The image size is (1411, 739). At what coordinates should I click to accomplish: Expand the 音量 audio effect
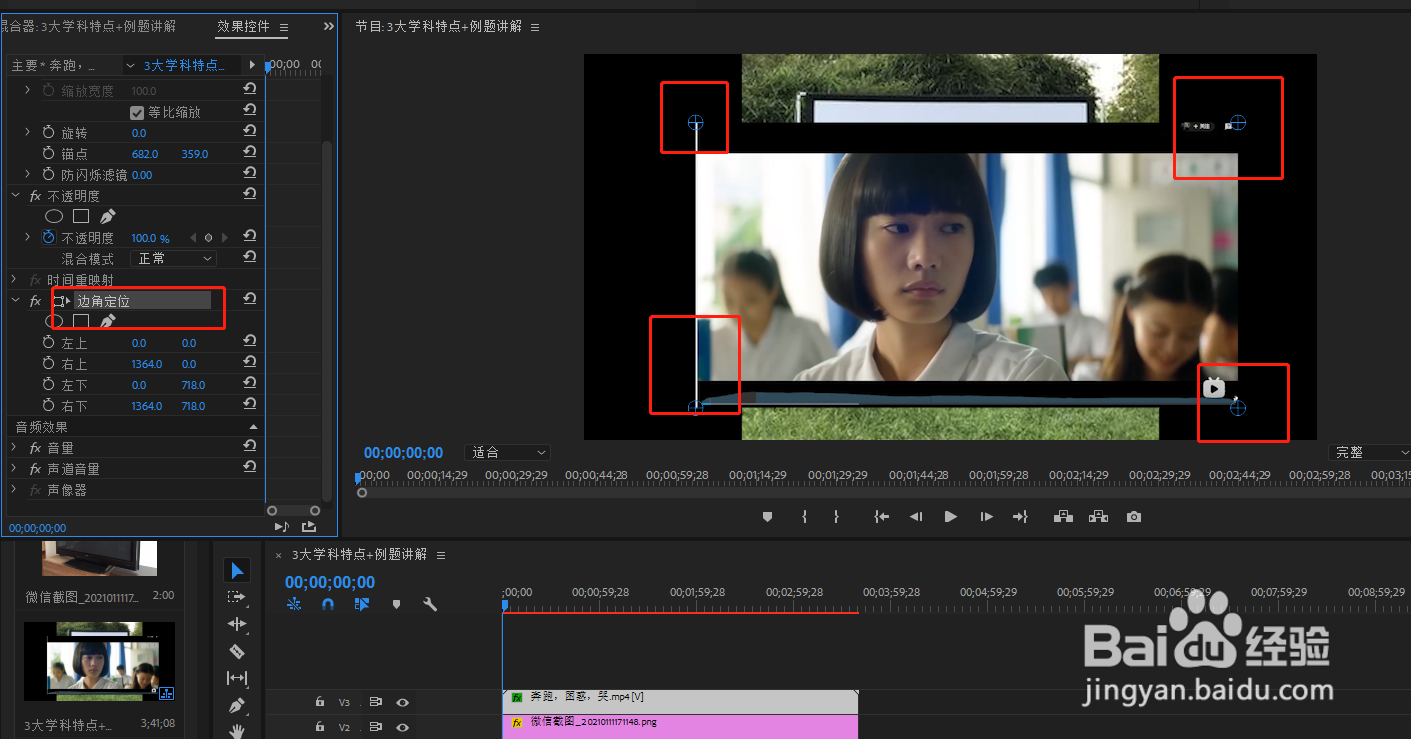coord(15,448)
